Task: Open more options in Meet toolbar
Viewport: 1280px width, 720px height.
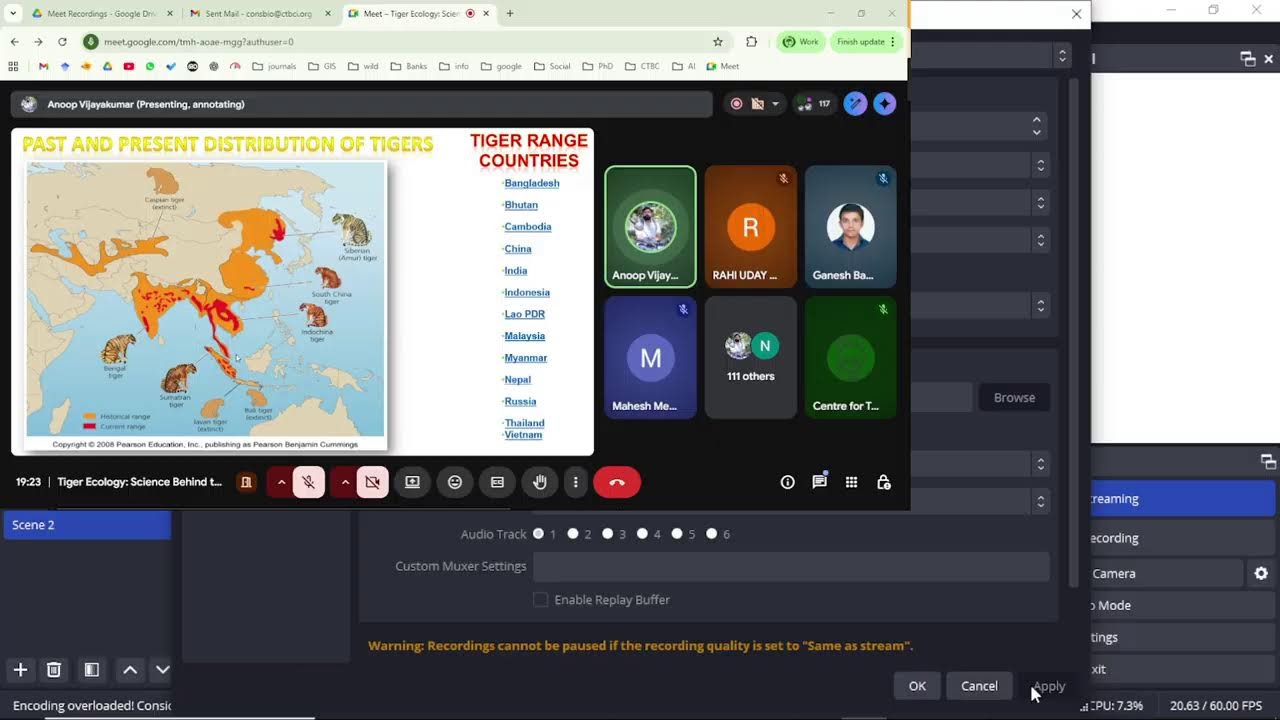Action: [575, 482]
